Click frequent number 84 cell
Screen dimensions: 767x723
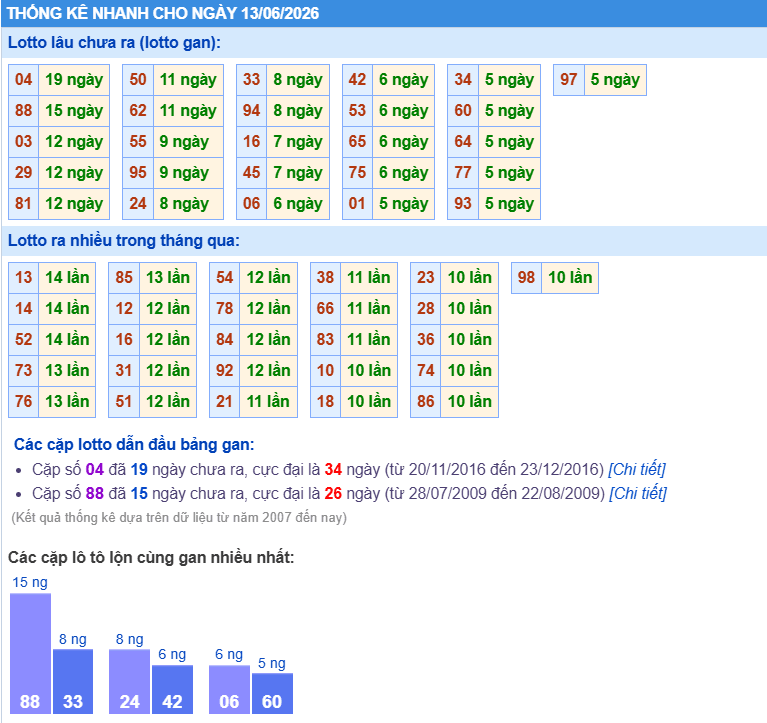click(225, 339)
